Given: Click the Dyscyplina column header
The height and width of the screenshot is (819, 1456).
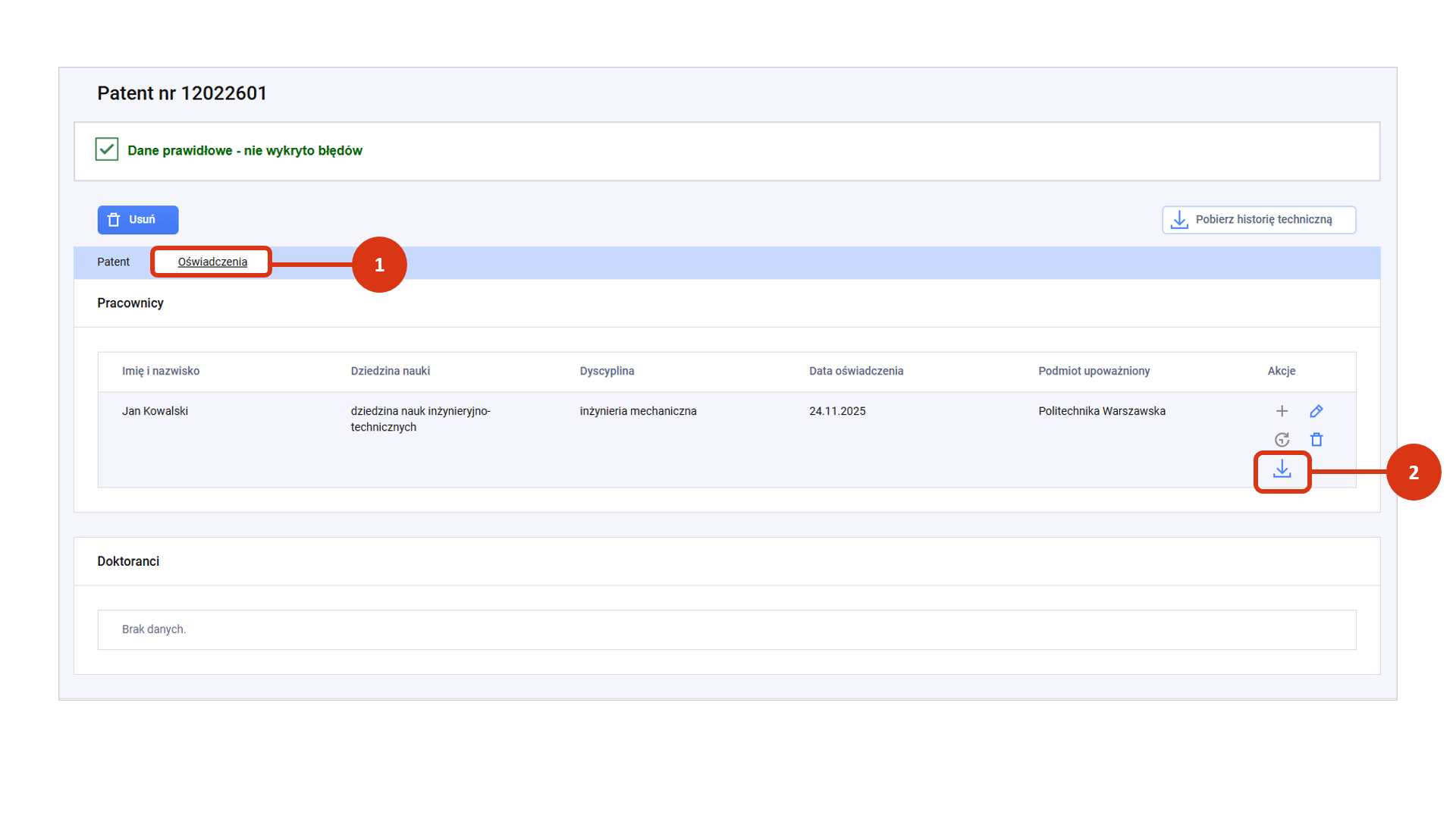Looking at the screenshot, I should [607, 371].
